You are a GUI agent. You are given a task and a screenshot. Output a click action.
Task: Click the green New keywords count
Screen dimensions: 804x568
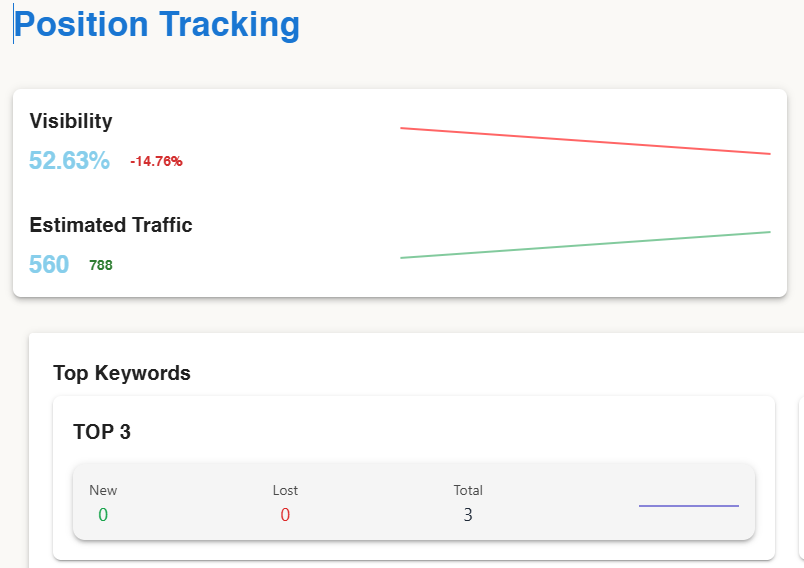tap(103, 515)
